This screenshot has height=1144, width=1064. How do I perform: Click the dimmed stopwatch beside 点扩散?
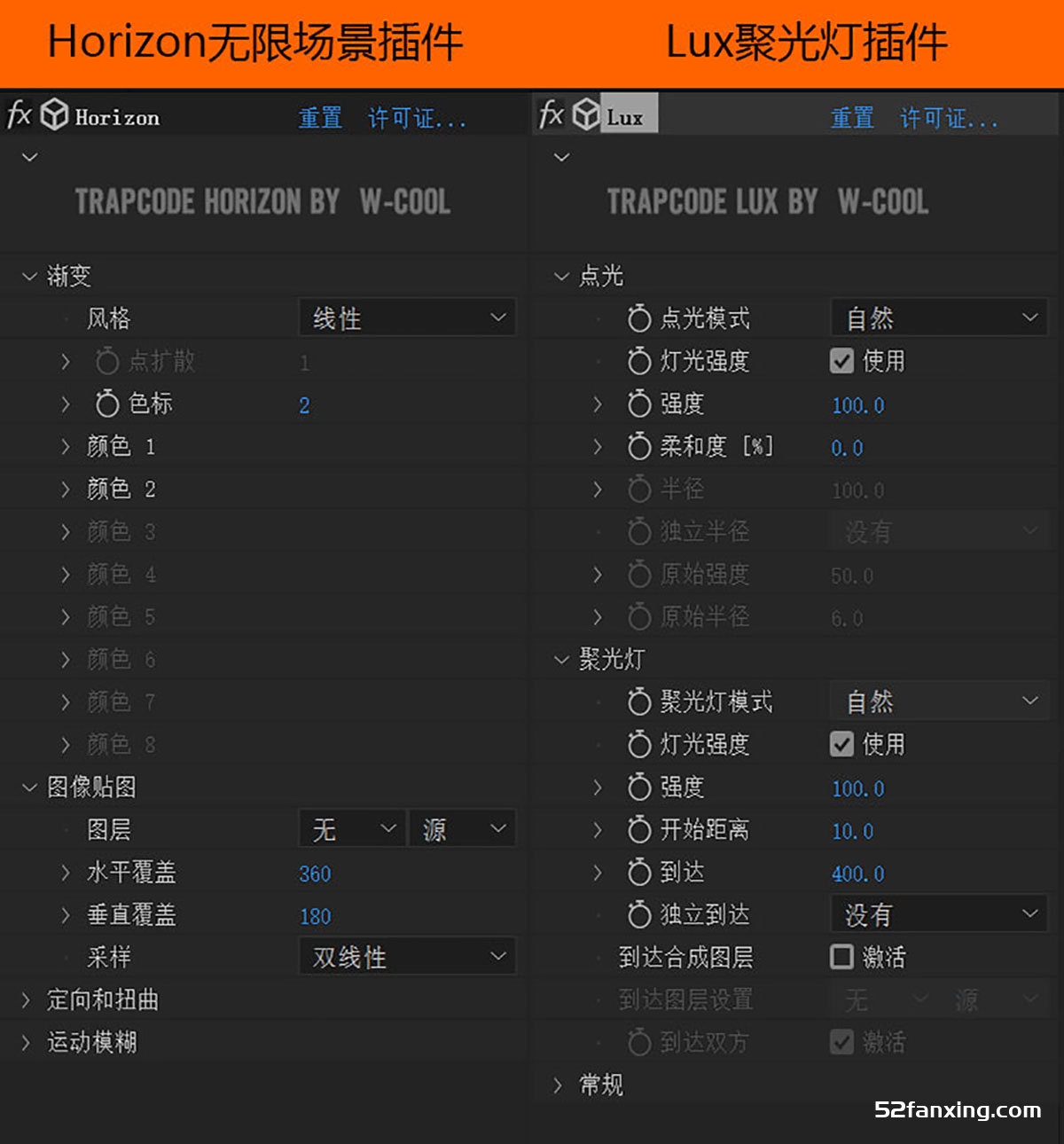pos(107,361)
